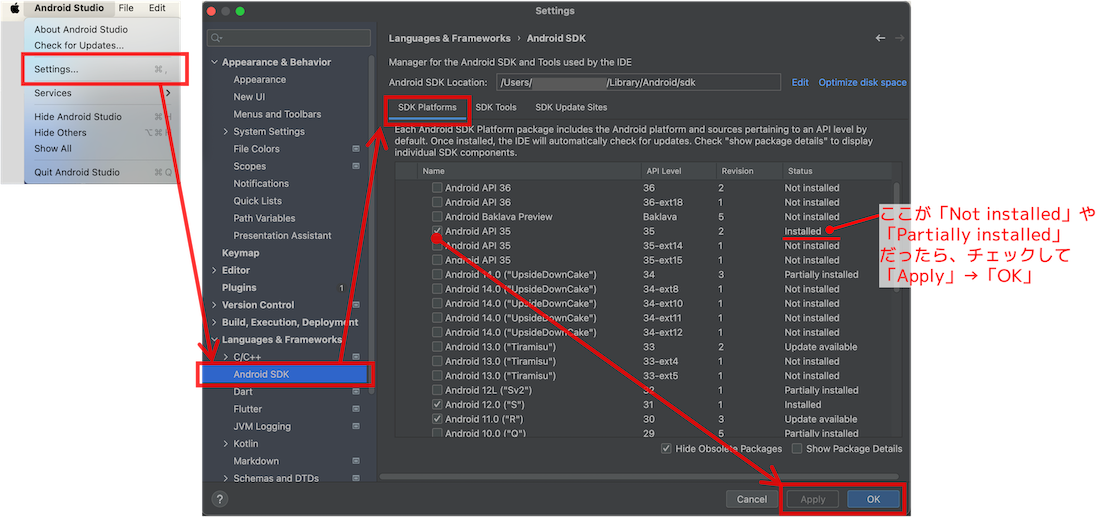Expand the C/C++ node

point(225,357)
